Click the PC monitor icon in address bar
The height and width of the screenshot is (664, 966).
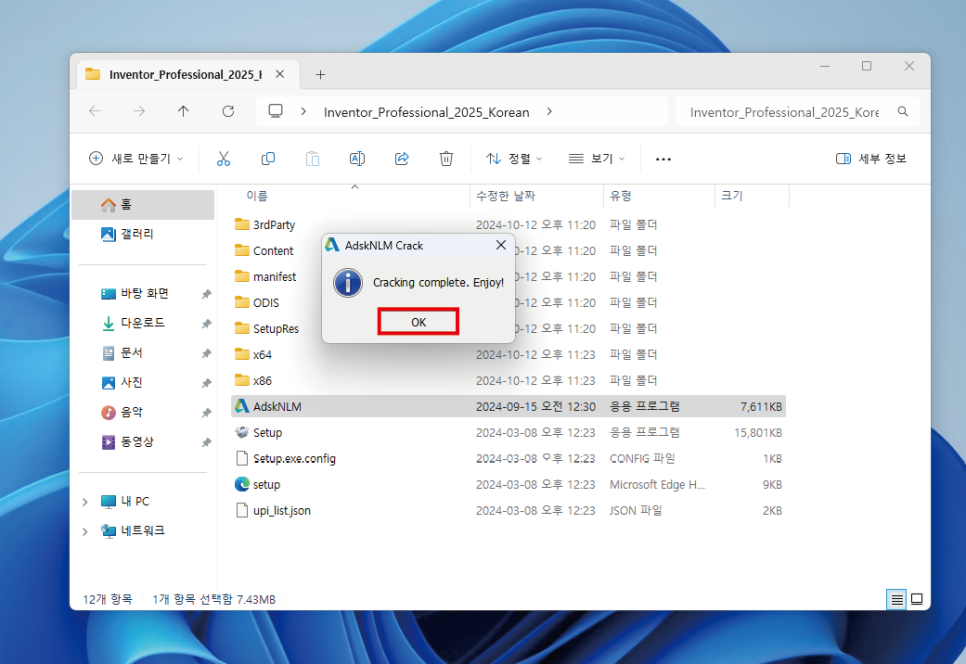click(x=275, y=111)
